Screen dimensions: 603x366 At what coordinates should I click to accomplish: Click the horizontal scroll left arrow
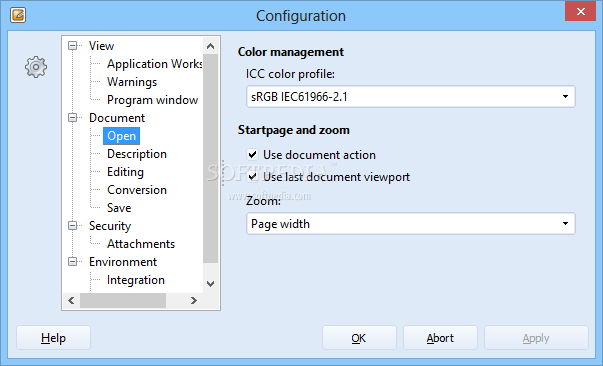point(71,300)
